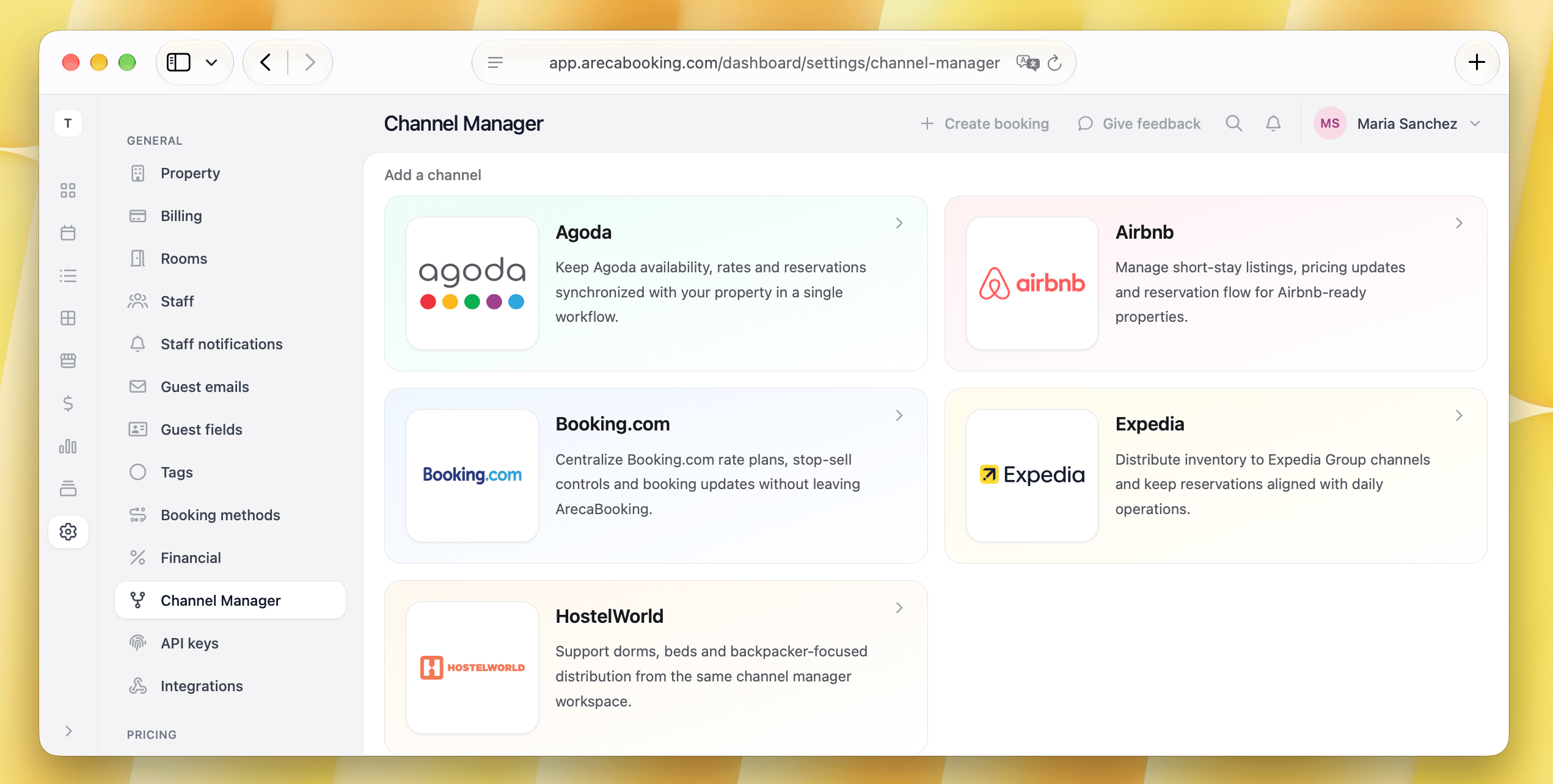Open the dashboard grid icon in left rail
Image resolution: width=1553 pixels, height=784 pixels.
68,191
